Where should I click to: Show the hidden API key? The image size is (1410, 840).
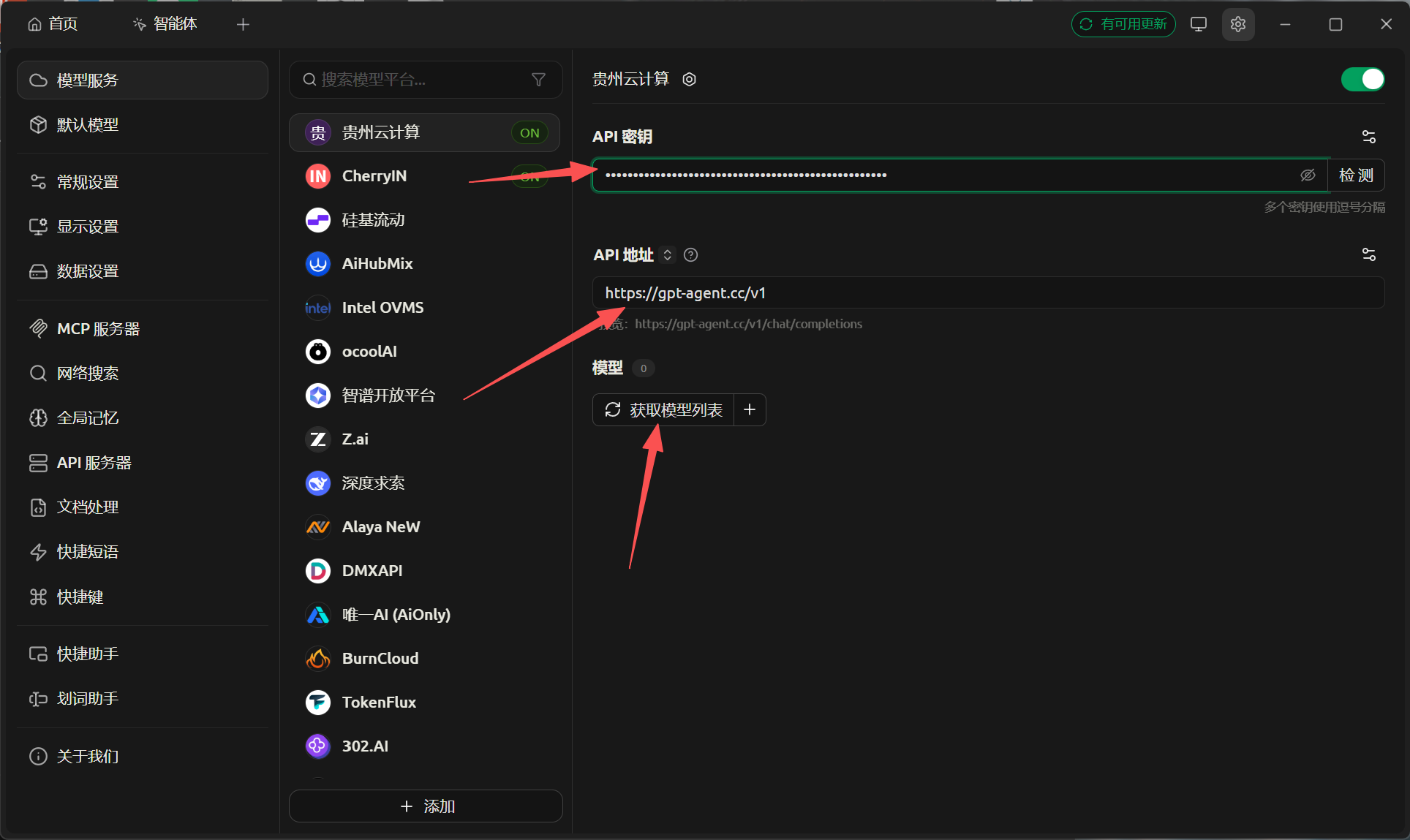point(1308,175)
